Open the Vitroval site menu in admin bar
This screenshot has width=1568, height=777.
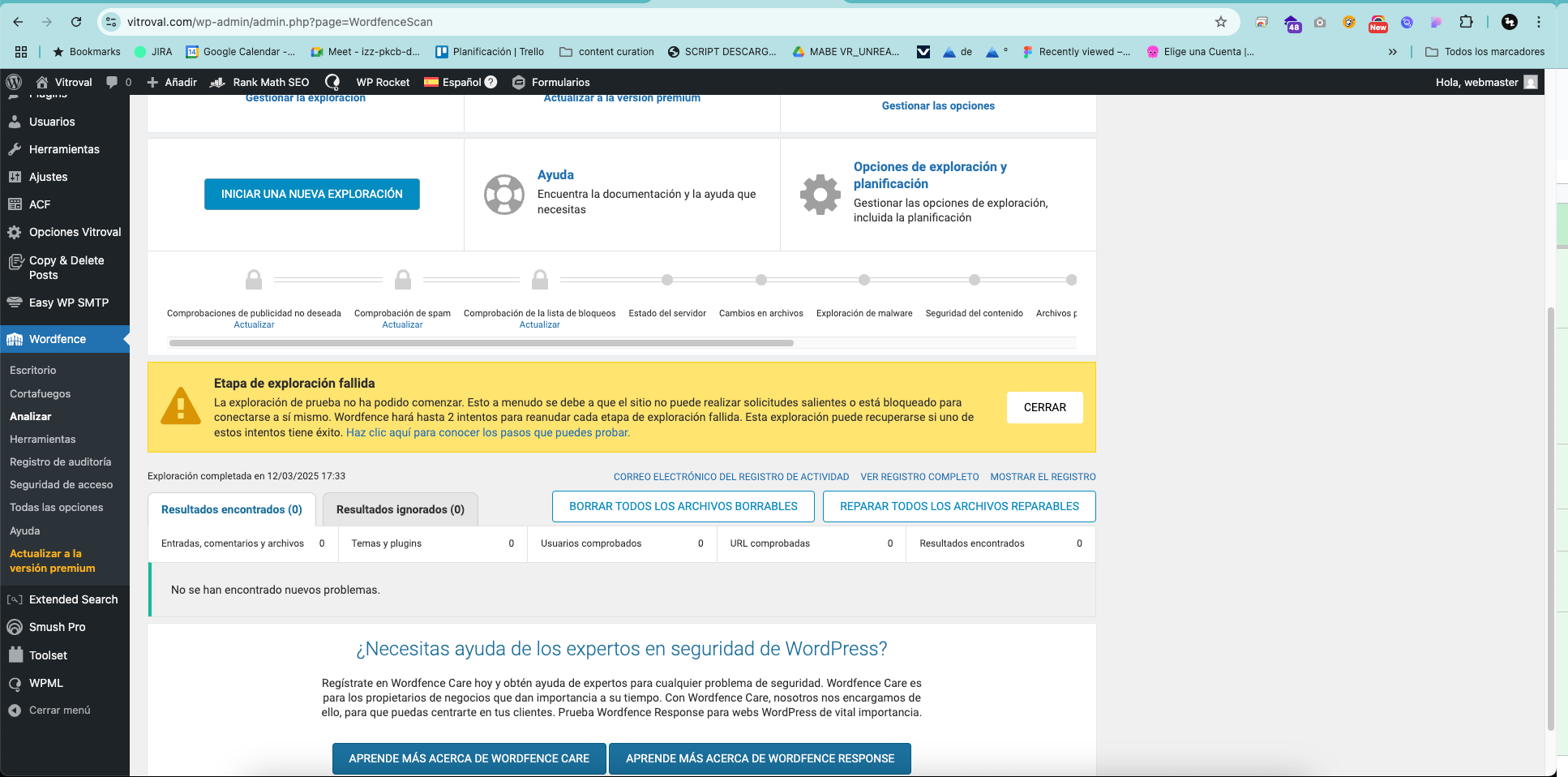pos(64,82)
